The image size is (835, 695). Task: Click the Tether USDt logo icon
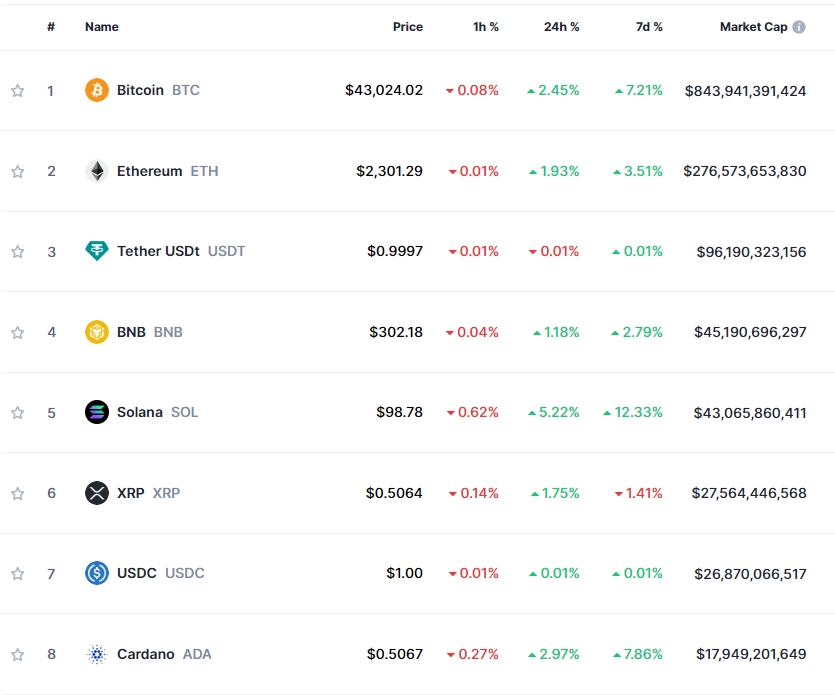97,251
